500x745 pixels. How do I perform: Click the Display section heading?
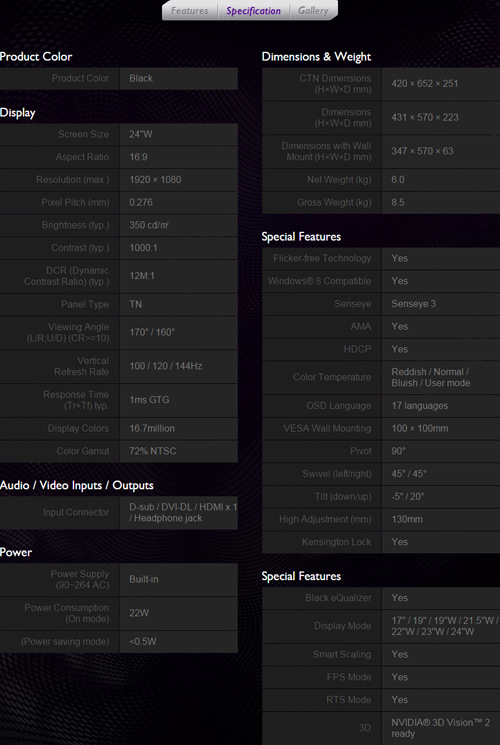point(18,113)
